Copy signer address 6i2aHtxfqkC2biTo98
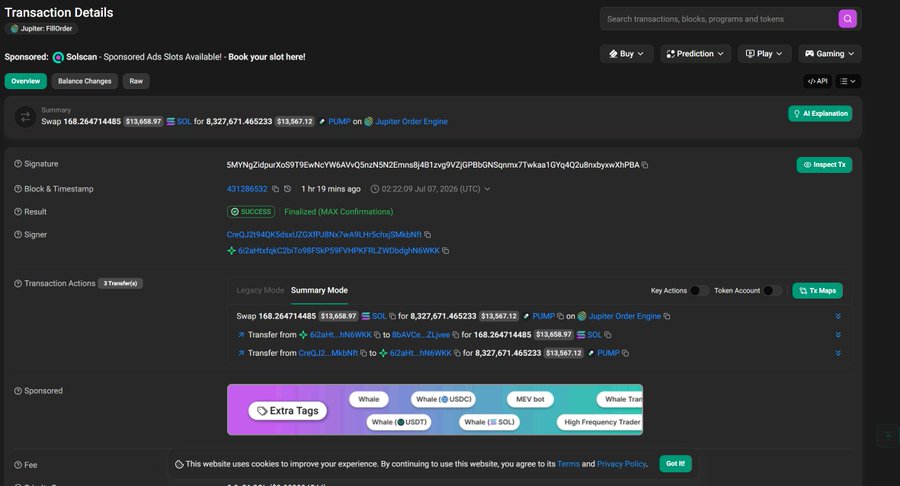Screen dimensions: 900x486 (x=445, y=251)
